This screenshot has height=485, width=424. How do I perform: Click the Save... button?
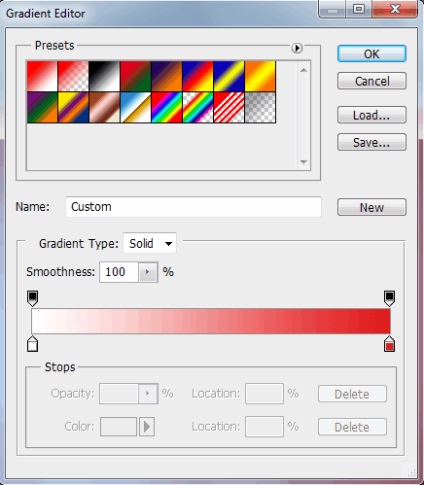[372, 142]
